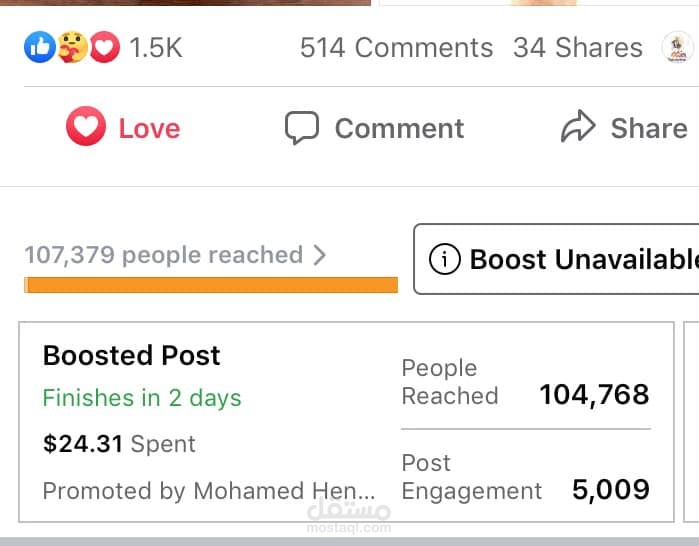Expand the people reached chevron arrow
699x546 pixels.
point(320,255)
